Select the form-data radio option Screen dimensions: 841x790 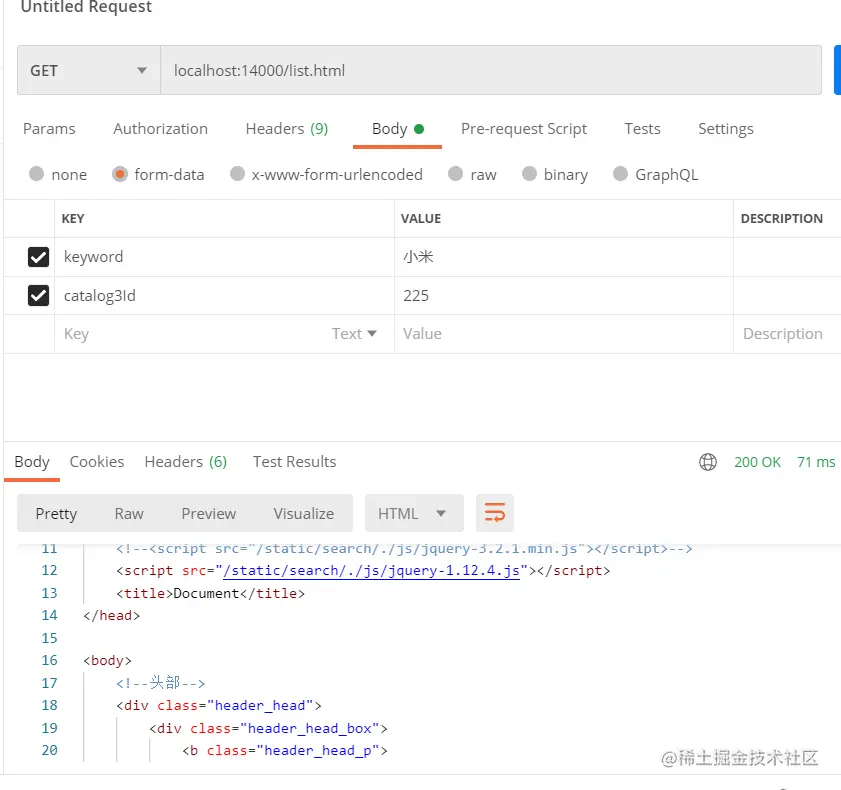[x=120, y=174]
